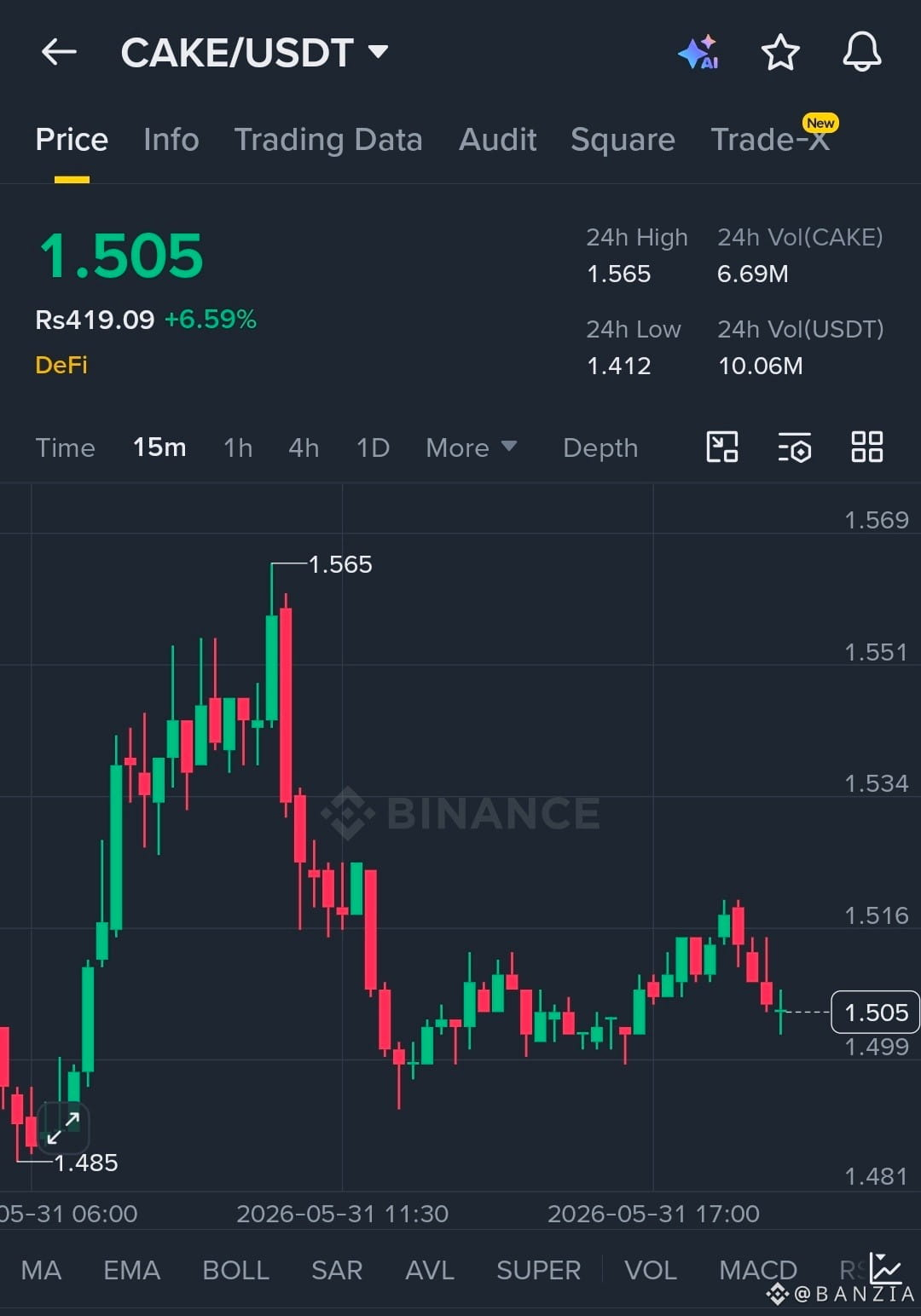Viewport: 921px width, 1316px height.
Task: Open chart settings list icon
Action: [x=795, y=447]
